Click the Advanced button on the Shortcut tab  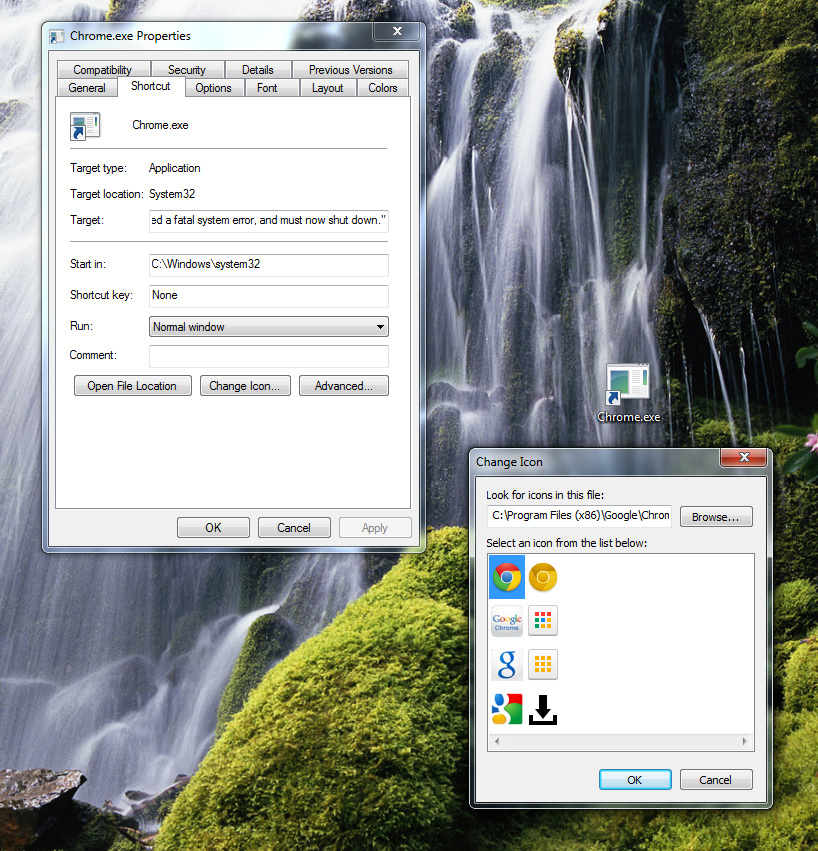coord(343,385)
